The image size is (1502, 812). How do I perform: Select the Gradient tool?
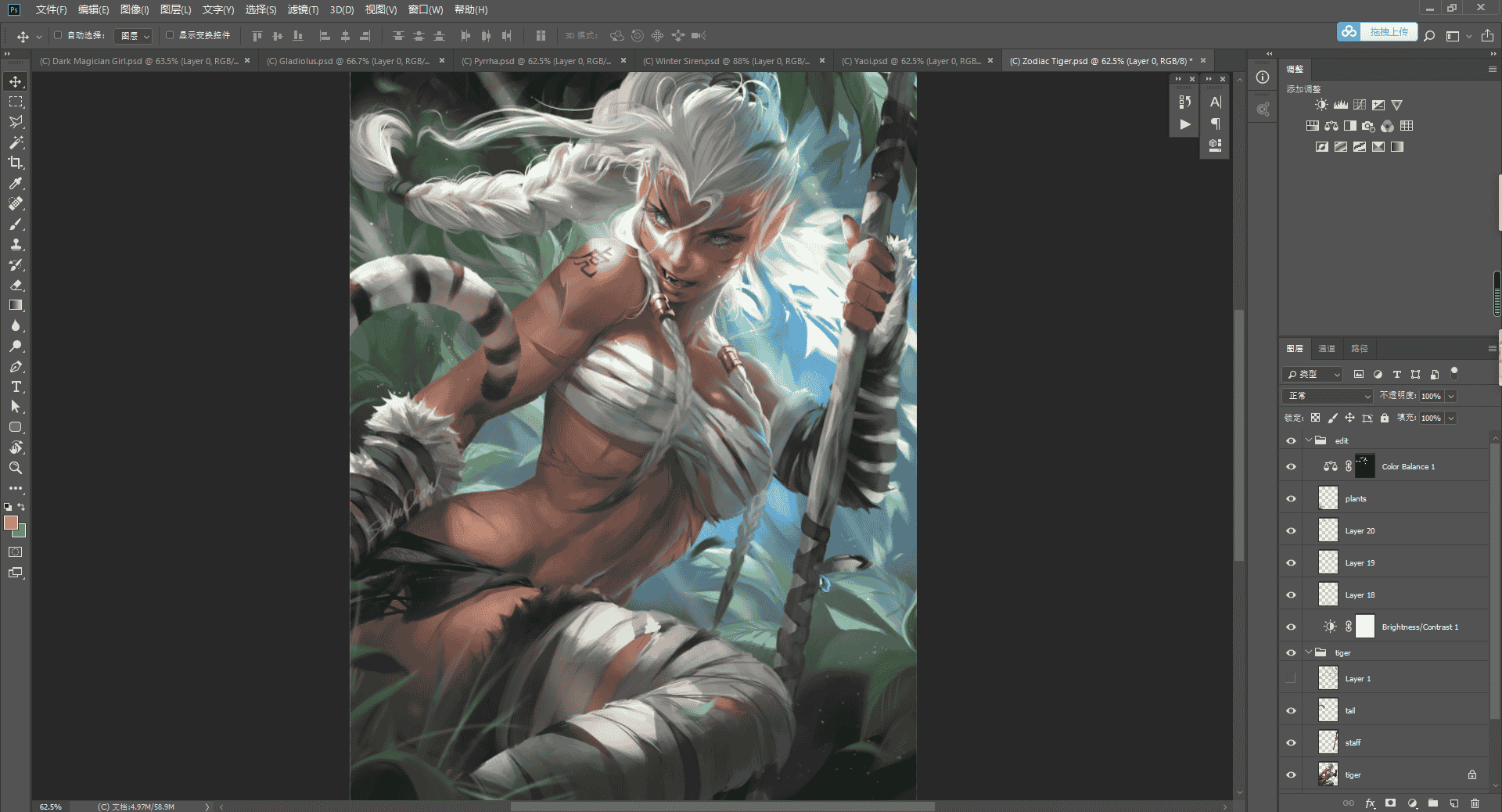[x=16, y=305]
